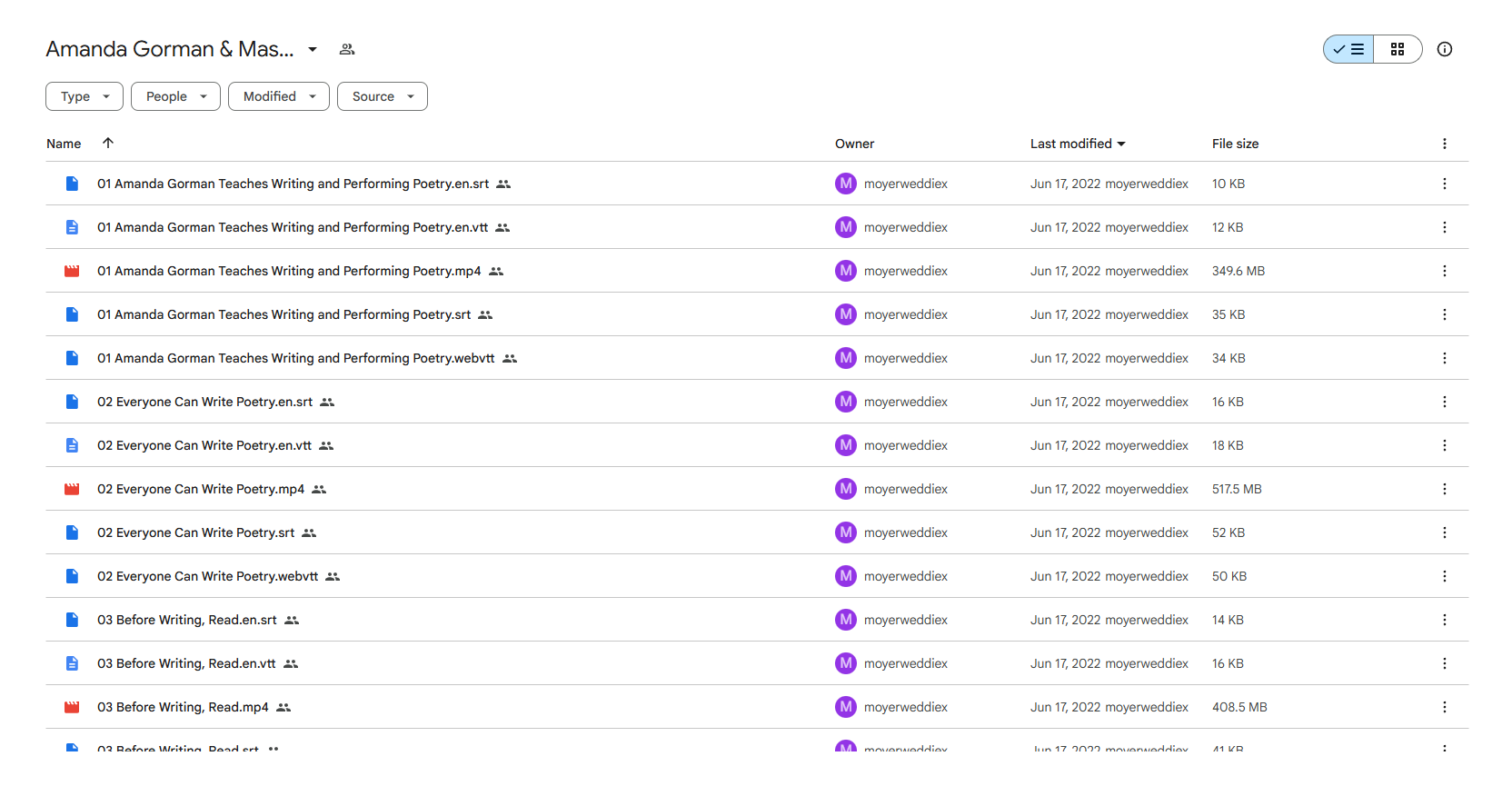This screenshot has width=1512, height=796.
Task: Click the shared folder people icon beside title
Action: pyautogui.click(x=347, y=49)
